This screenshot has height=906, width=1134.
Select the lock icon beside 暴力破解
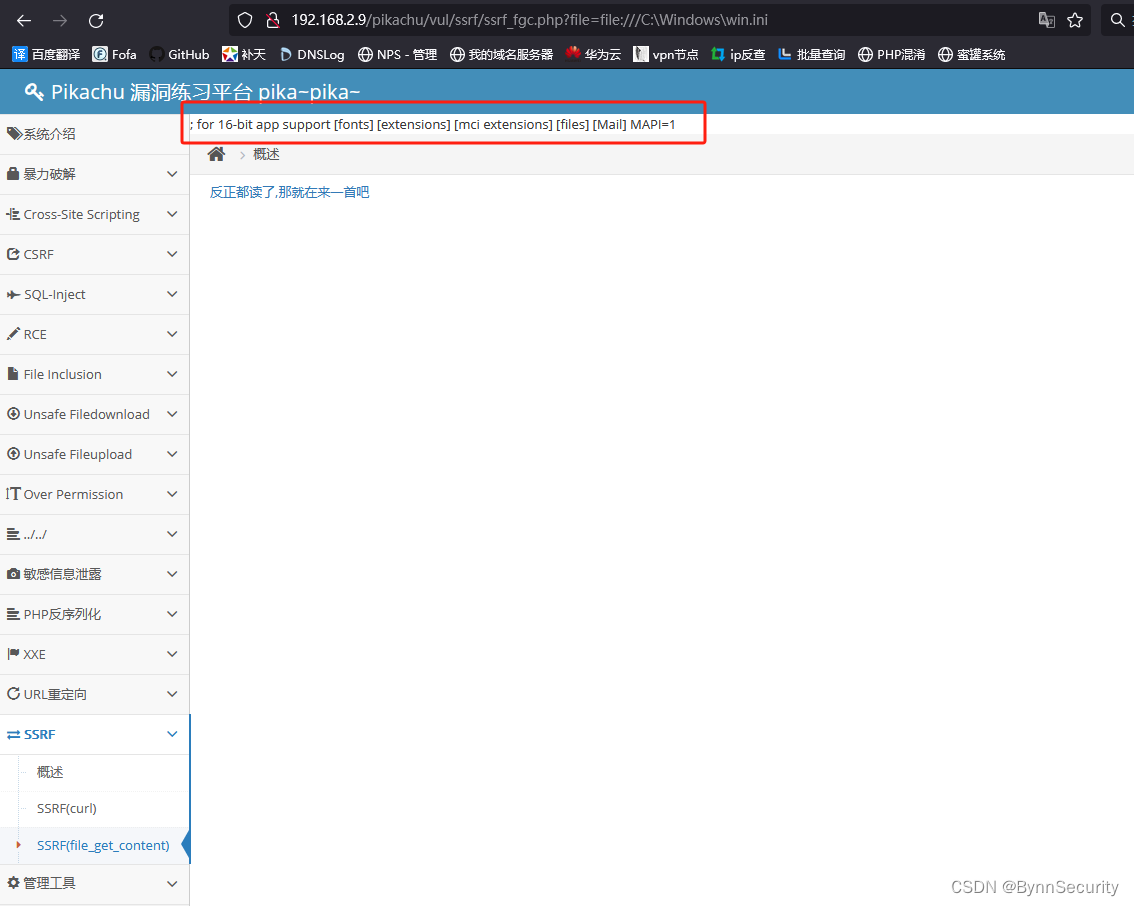click(x=13, y=174)
